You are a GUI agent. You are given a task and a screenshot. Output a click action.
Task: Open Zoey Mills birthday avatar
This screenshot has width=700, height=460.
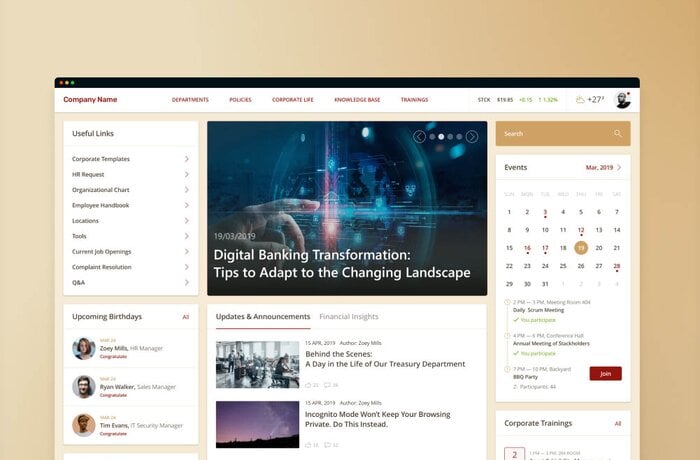point(84,348)
